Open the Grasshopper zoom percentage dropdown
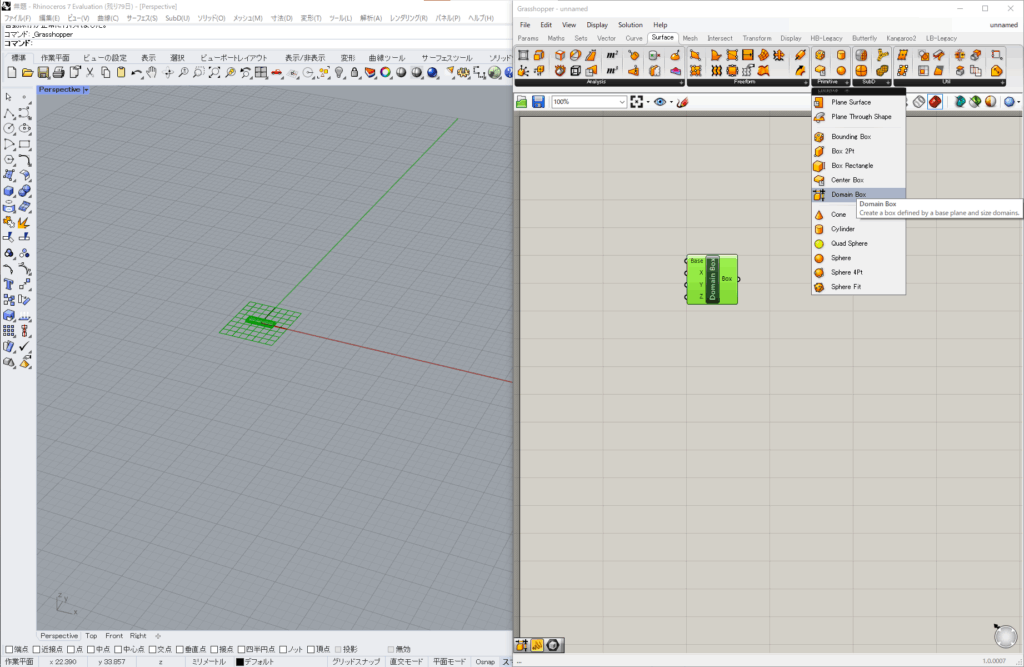This screenshot has height=667, width=1024. (622, 102)
